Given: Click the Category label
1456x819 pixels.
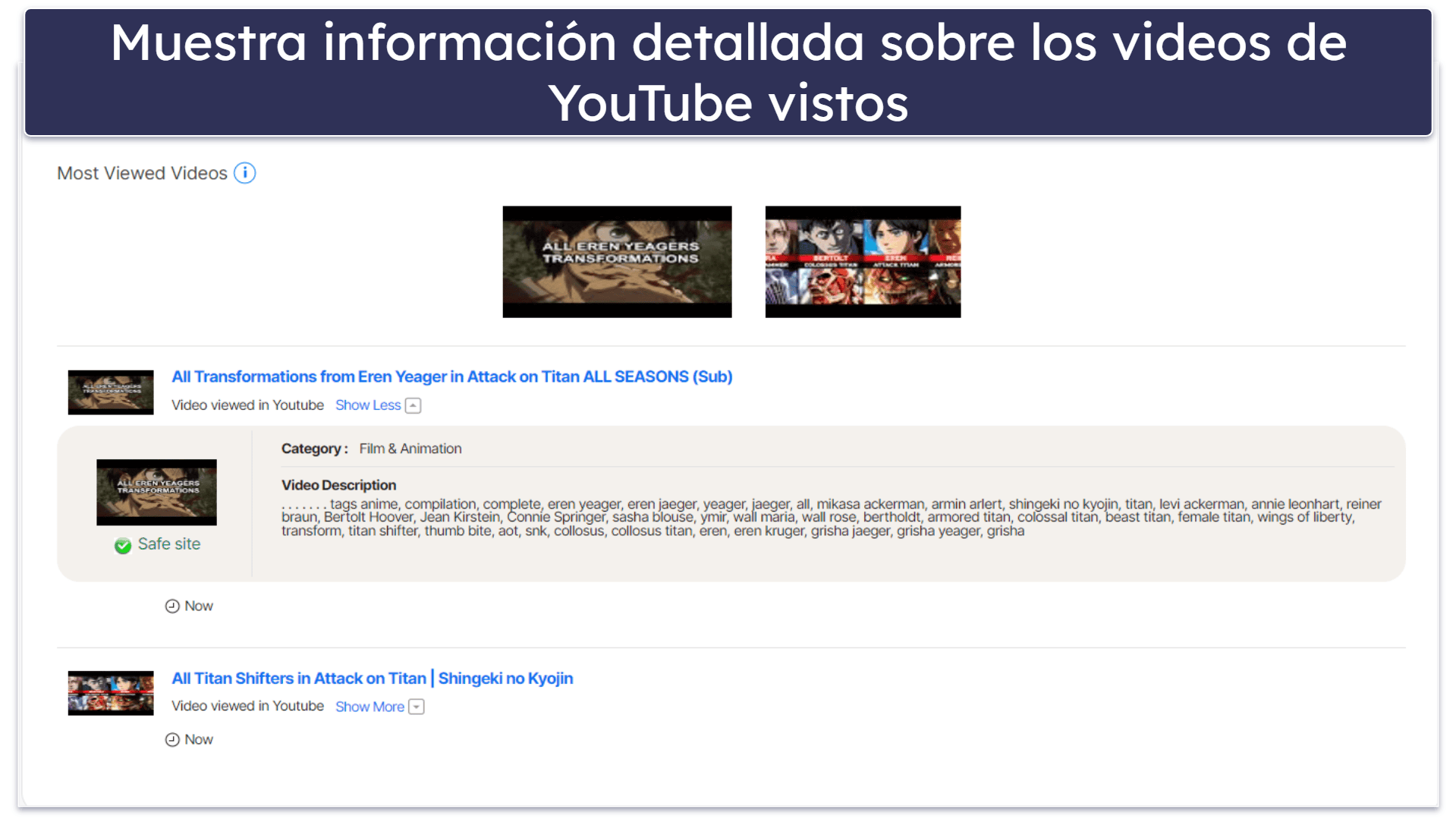Looking at the screenshot, I should [314, 449].
